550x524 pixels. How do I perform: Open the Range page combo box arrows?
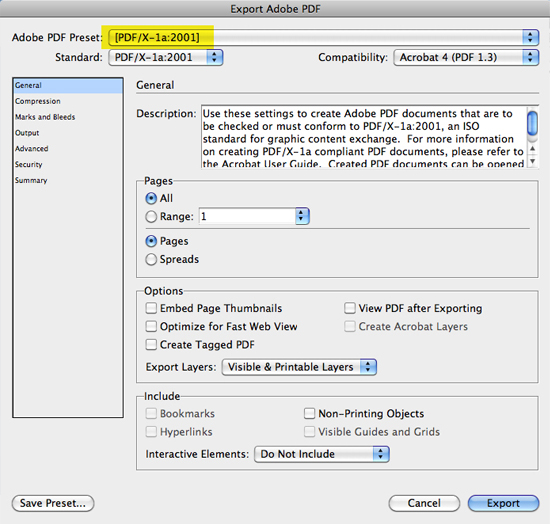[x=301, y=216]
